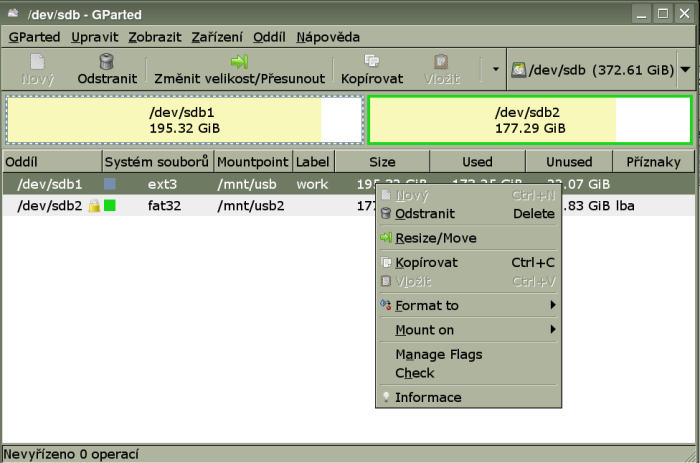700x463 pixels.
Task: Click the Odstranit icon in context menu
Action: click(x=386, y=213)
